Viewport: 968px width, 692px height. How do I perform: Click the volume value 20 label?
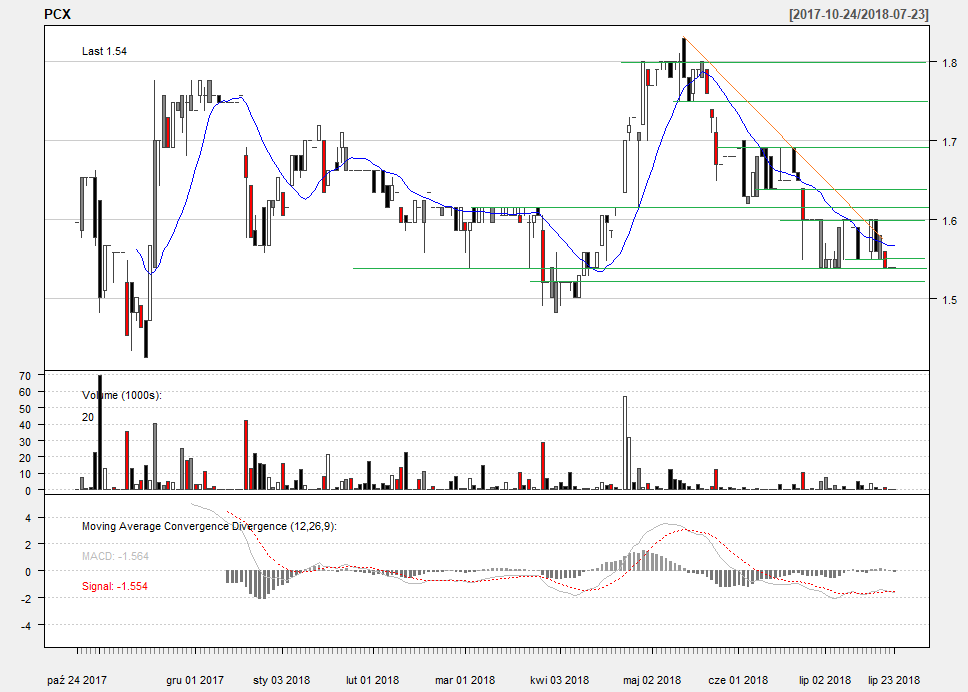88,417
